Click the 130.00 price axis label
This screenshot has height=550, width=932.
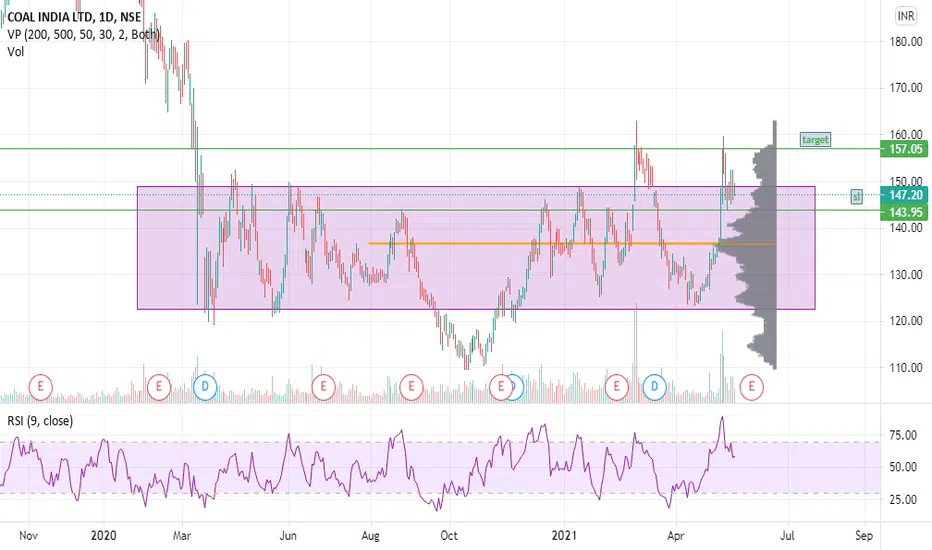[x=906, y=275]
